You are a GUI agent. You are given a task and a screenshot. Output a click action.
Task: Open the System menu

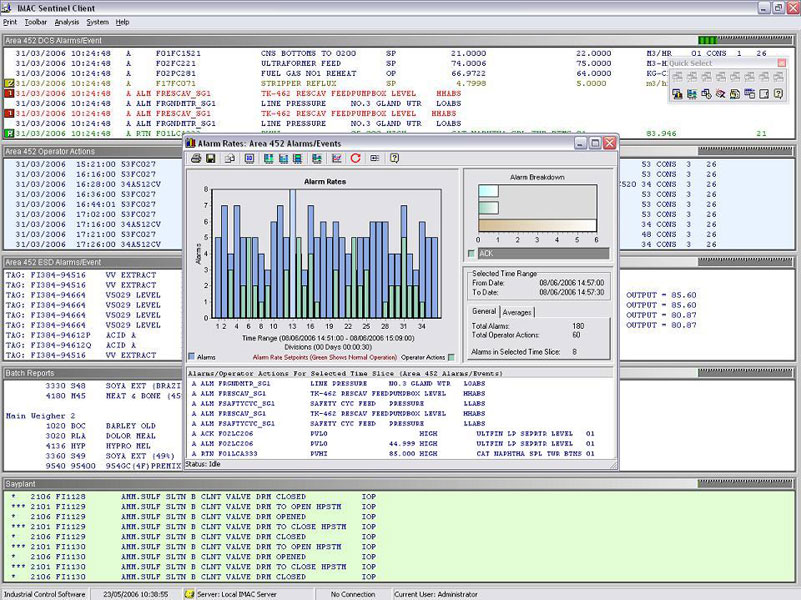[x=97, y=21]
